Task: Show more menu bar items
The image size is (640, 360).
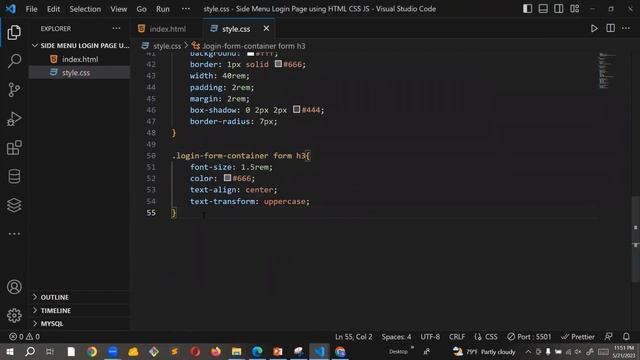Action: pyautogui.click(x=186, y=9)
